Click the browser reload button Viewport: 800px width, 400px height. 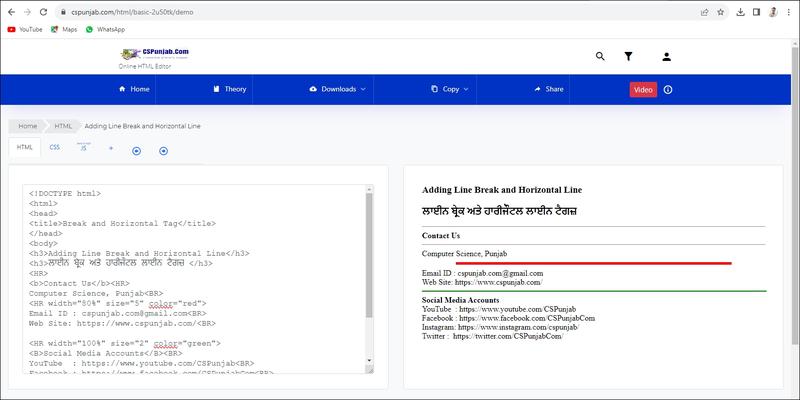click(43, 12)
